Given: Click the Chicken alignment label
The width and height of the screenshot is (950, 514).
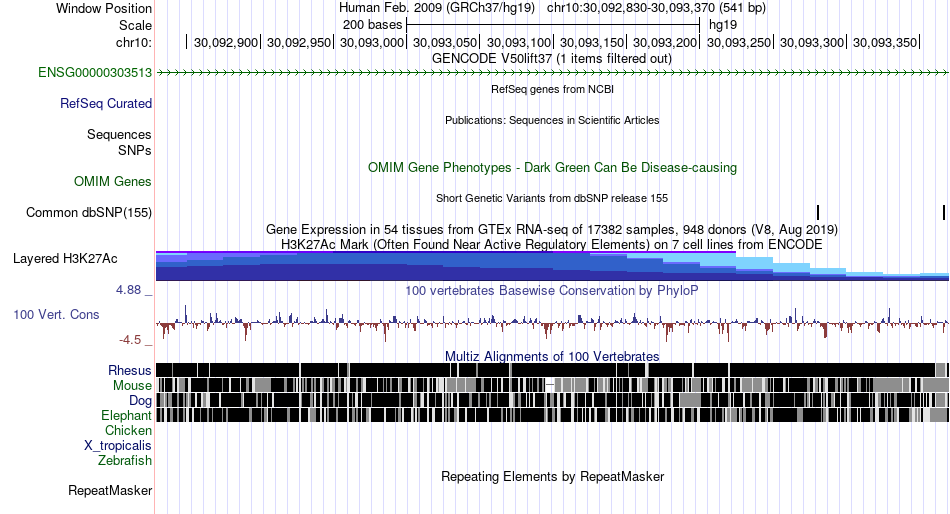Looking at the screenshot, I should [128, 430].
